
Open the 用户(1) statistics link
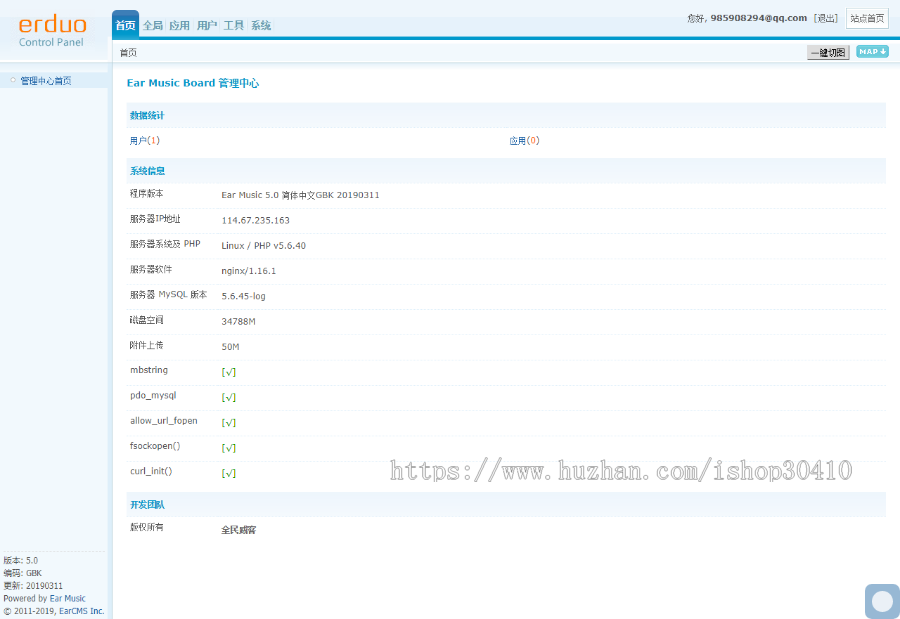145,141
